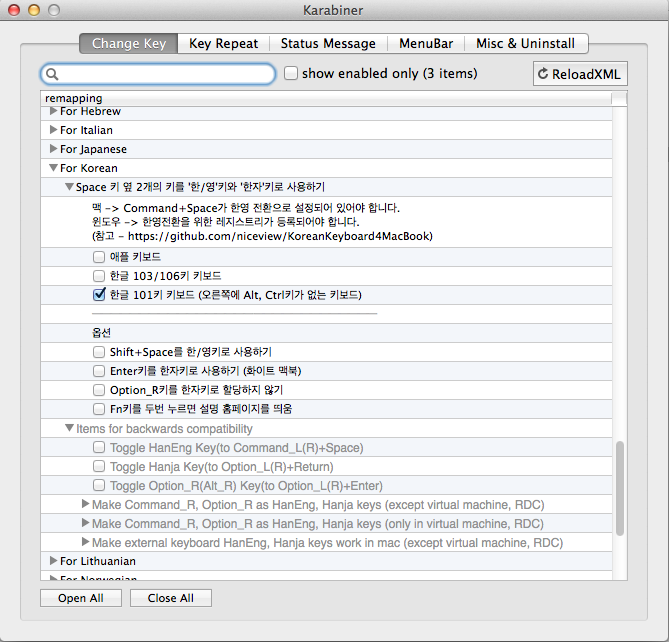The width and height of the screenshot is (669, 642).
Task: Enable Shift+Space를 한/영키로 사용하기 checkbox
Action: coord(99,352)
